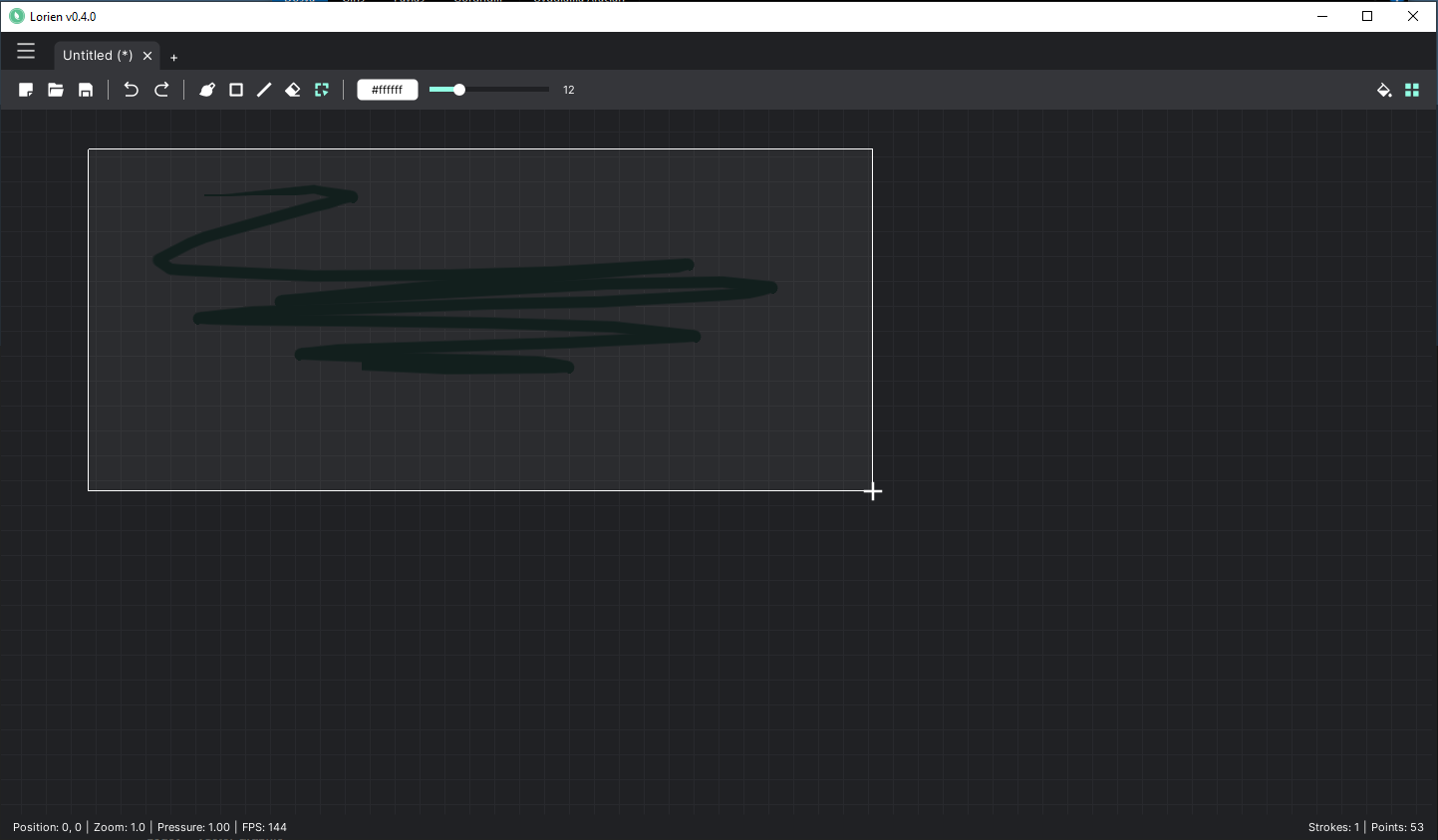Toggle the canvas grid visibility
This screenshot has width=1438, height=840.
(x=1411, y=89)
